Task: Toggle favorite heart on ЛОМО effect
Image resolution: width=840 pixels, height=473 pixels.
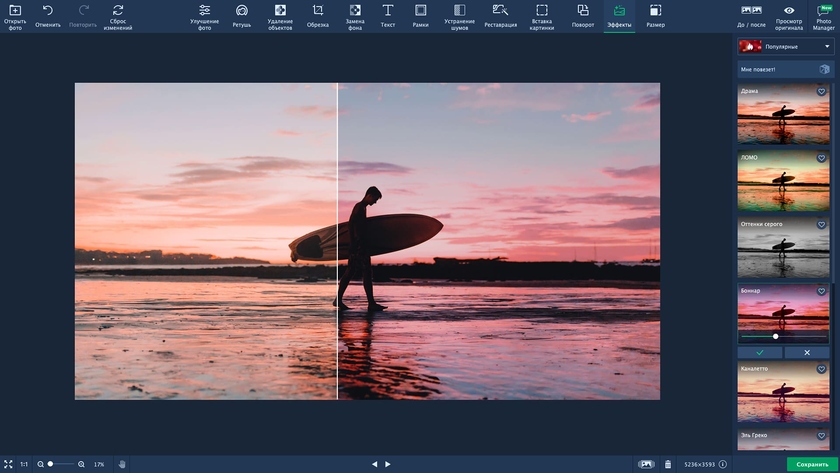Action: click(x=821, y=158)
